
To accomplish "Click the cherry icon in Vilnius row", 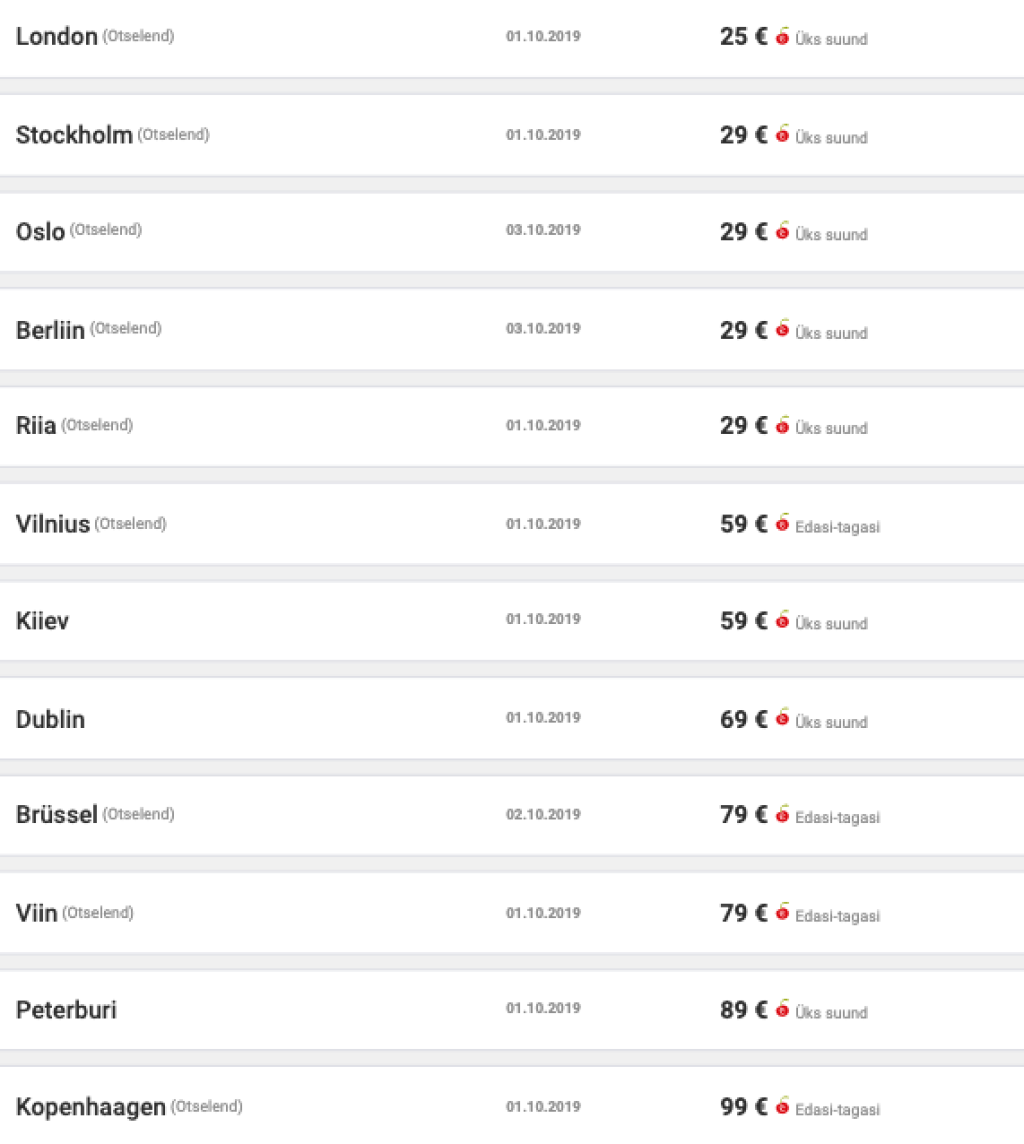I will 782,524.
